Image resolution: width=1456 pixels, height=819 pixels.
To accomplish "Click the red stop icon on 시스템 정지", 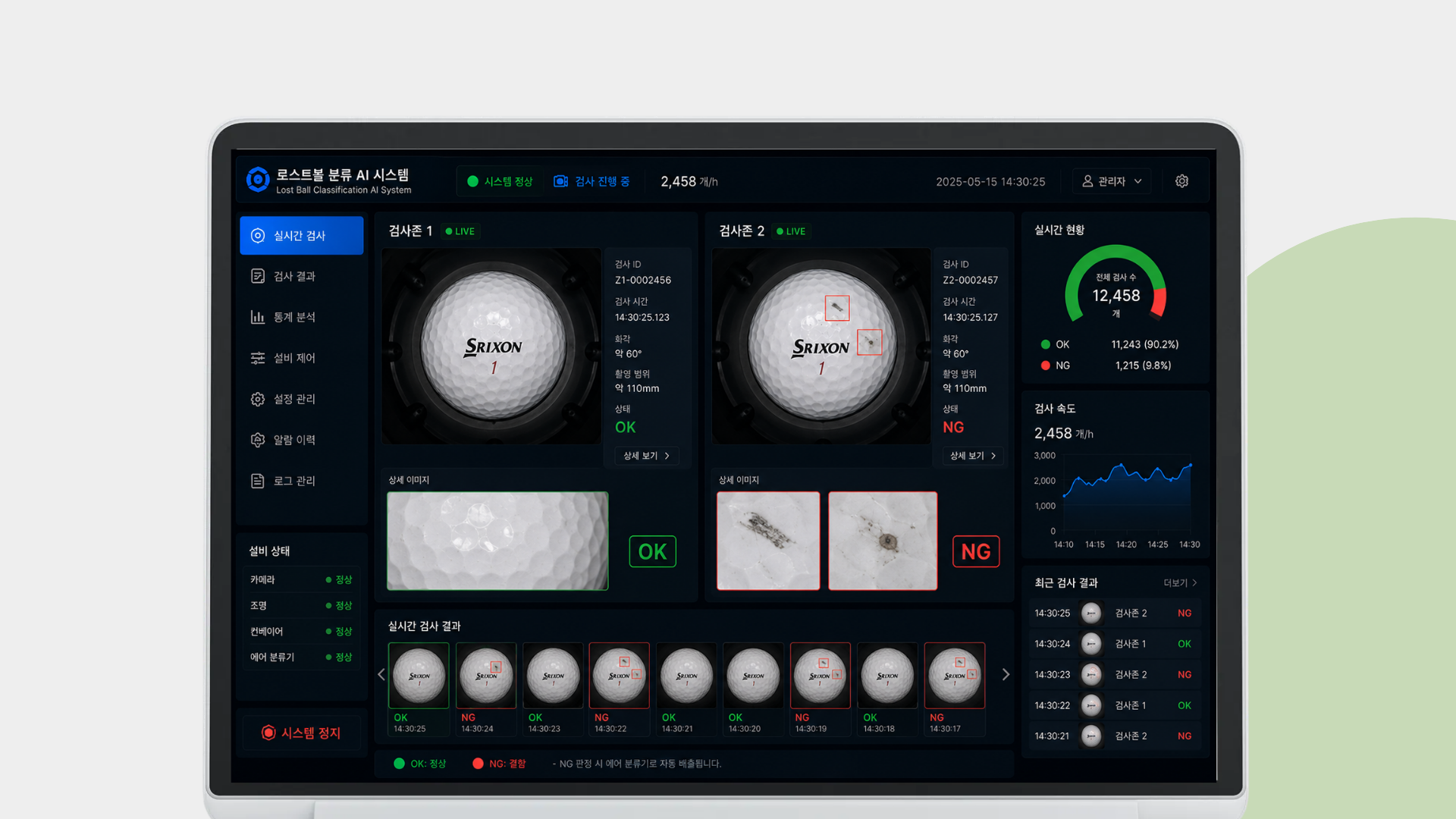I will (268, 733).
